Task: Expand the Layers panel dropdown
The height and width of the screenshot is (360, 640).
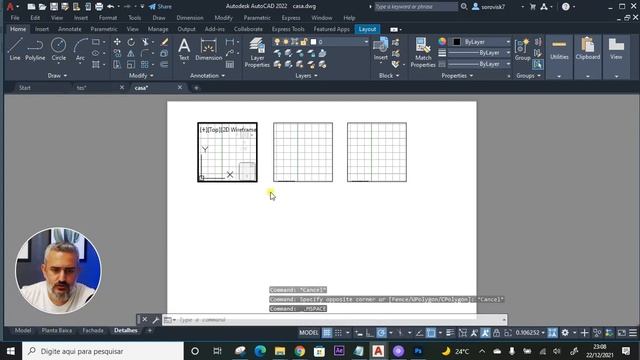Action: tap(307, 76)
